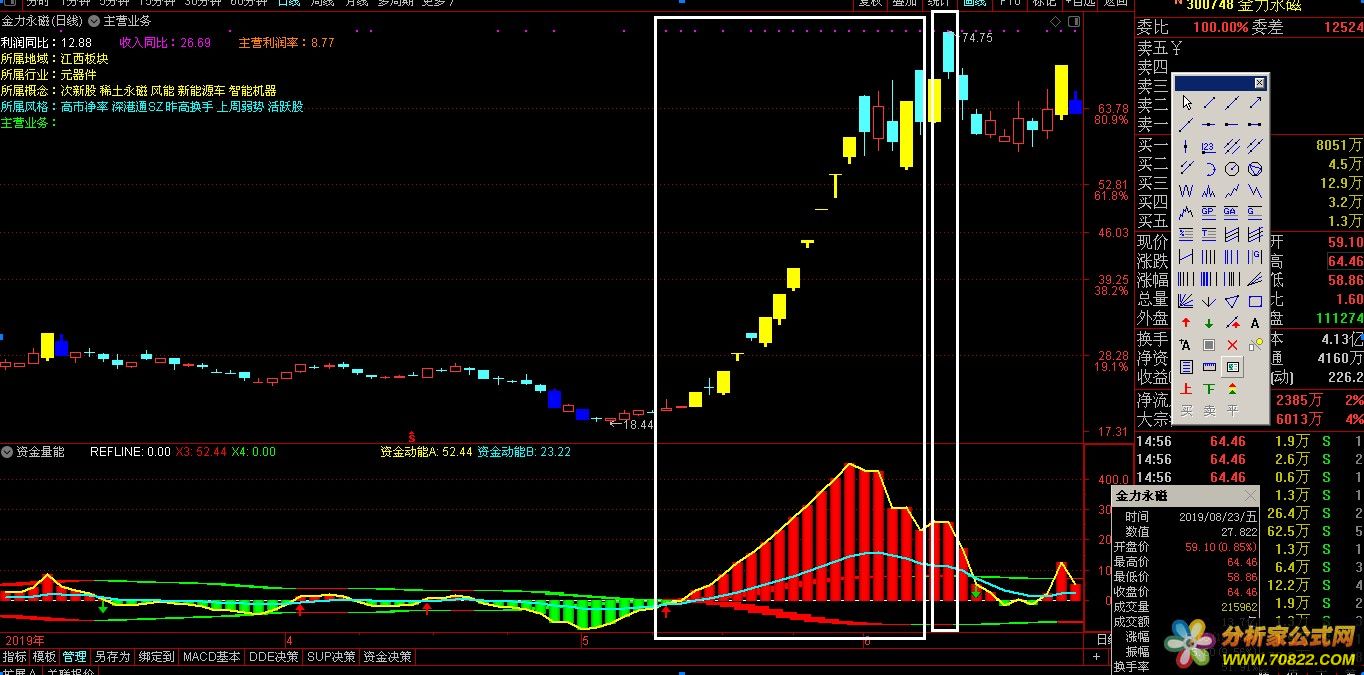Close the drawing tools palette
This screenshot has width=1364, height=675.
coord(1259,82)
